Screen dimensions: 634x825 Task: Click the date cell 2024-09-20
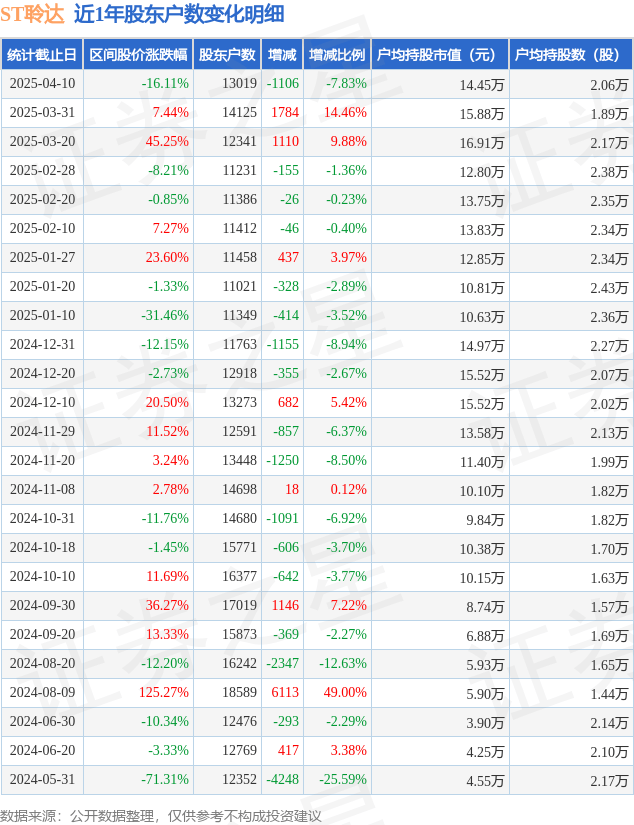43,633
